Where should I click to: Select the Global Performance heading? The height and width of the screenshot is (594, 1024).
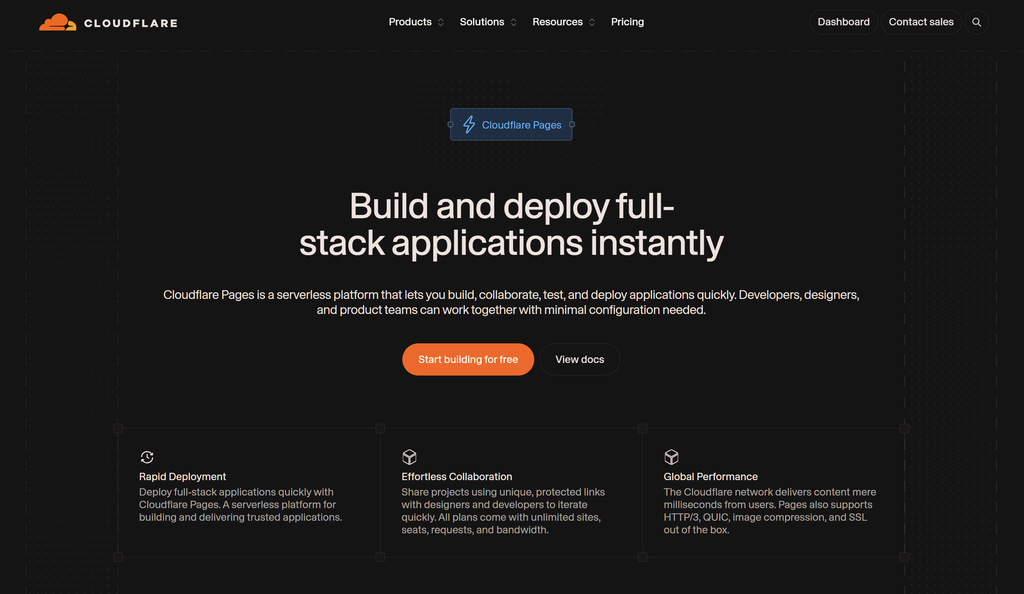point(711,477)
